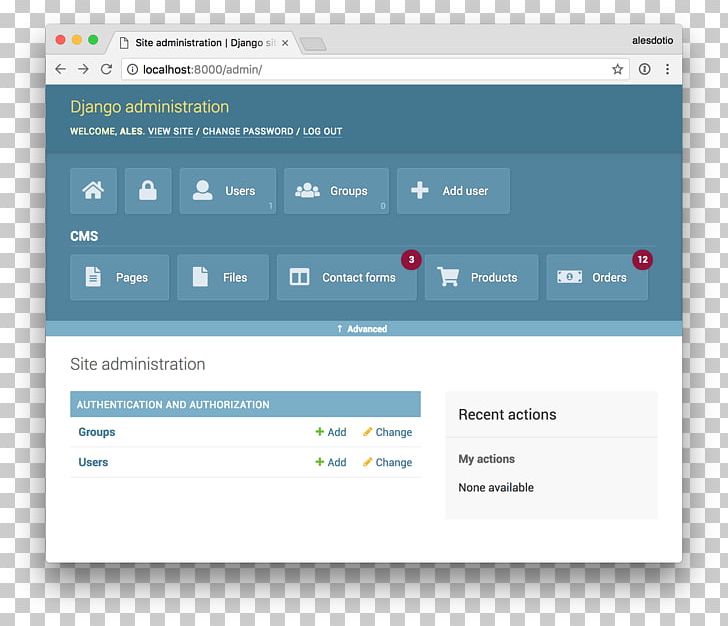The image size is (728, 626).
Task: Click the Add user plus tile
Action: click(453, 191)
